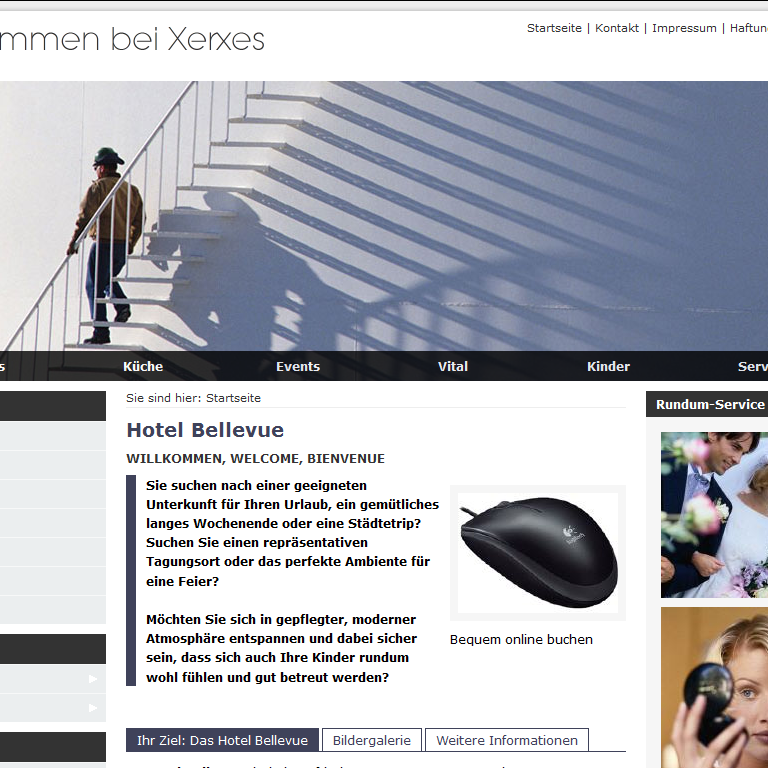The image size is (768, 768).
Task: Switch to the Weitere Informationen tab
Action: [507, 740]
